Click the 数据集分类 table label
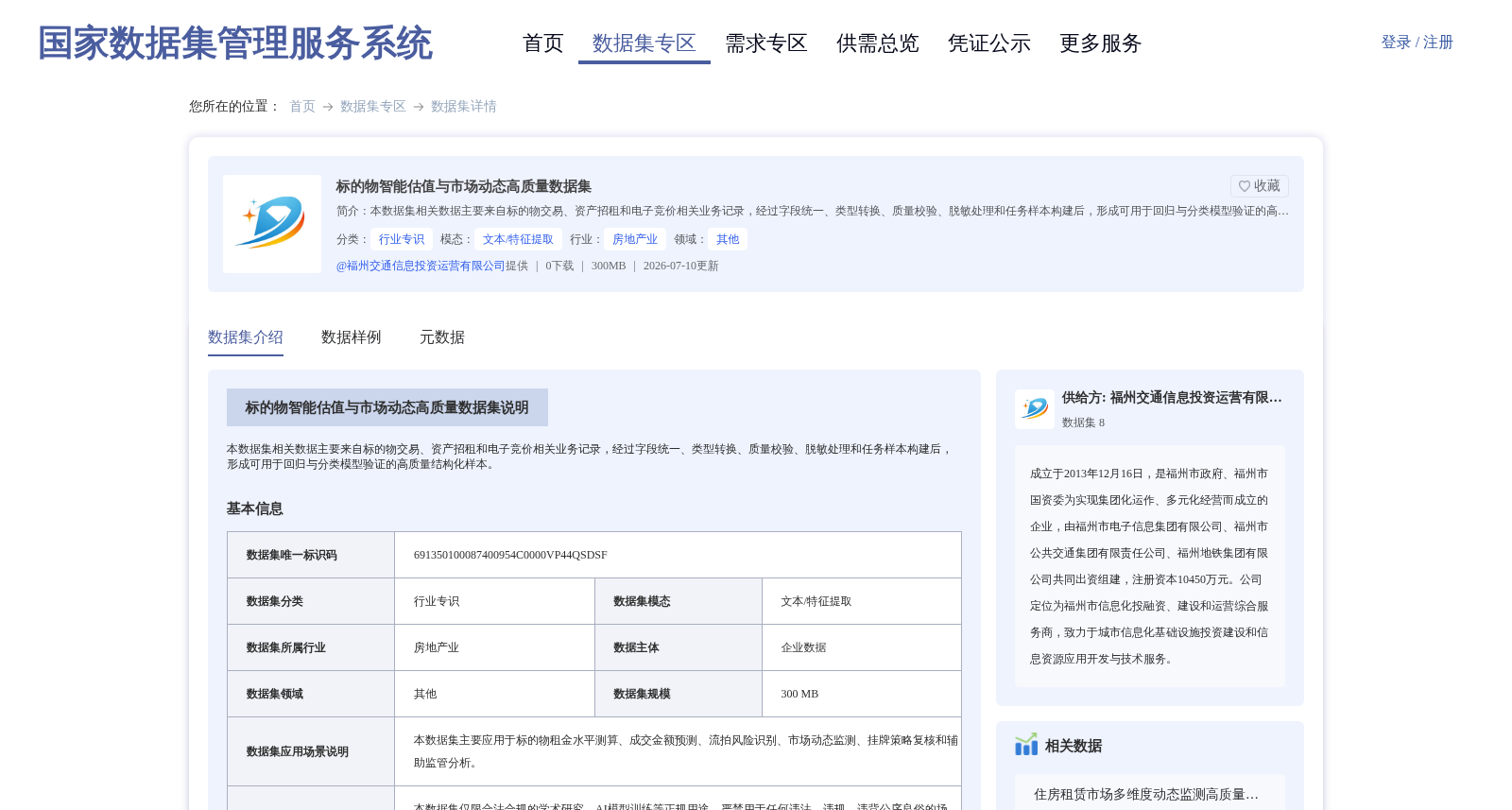Image resolution: width=1512 pixels, height=810 pixels. tap(275, 601)
